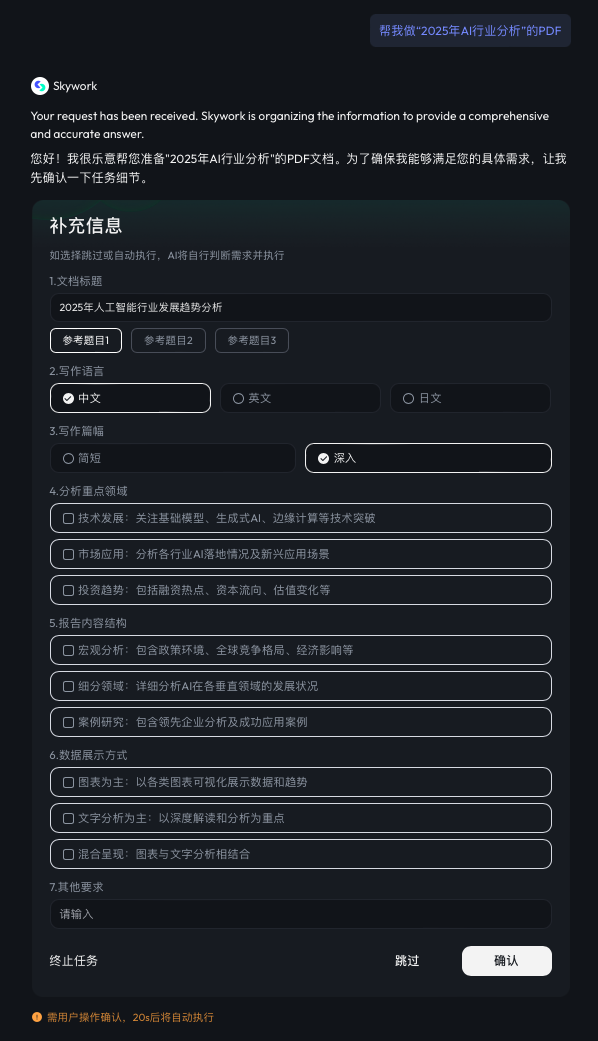The image size is (598, 1041).
Task: Enable the 投资趋势 checkbox option
Action: (301, 590)
